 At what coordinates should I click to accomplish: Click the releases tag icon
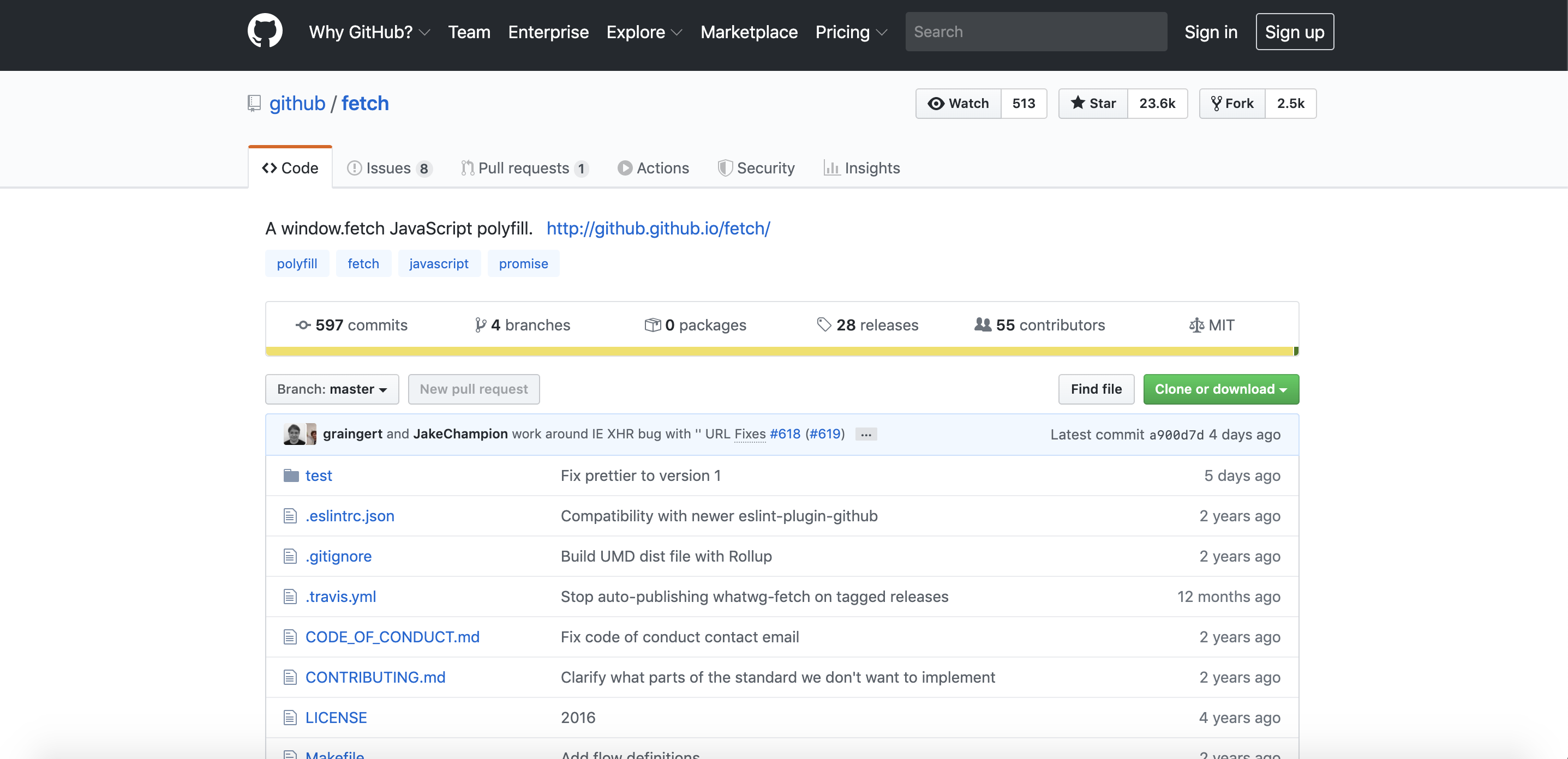pyautogui.click(x=824, y=325)
